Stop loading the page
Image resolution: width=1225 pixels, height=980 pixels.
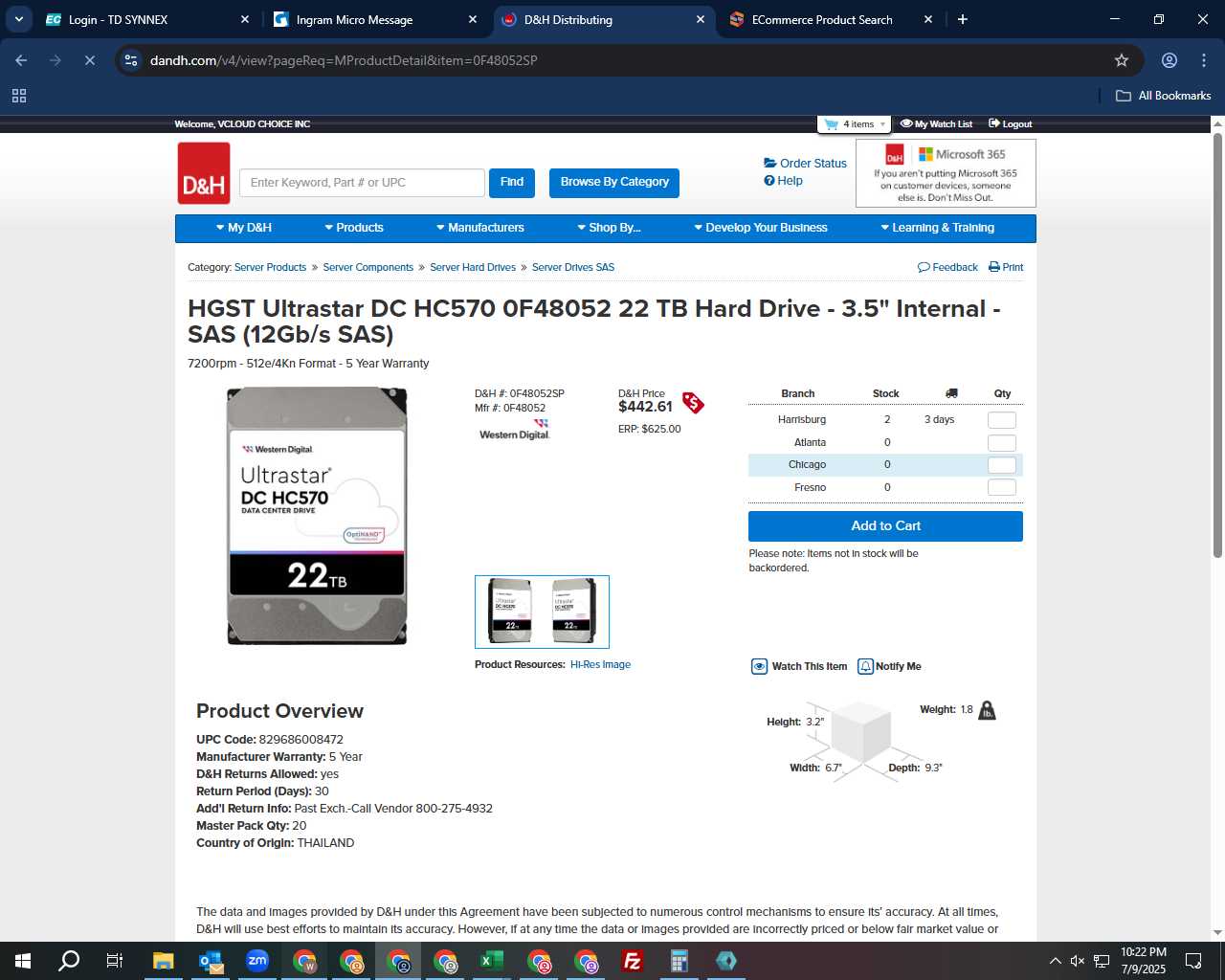click(90, 60)
